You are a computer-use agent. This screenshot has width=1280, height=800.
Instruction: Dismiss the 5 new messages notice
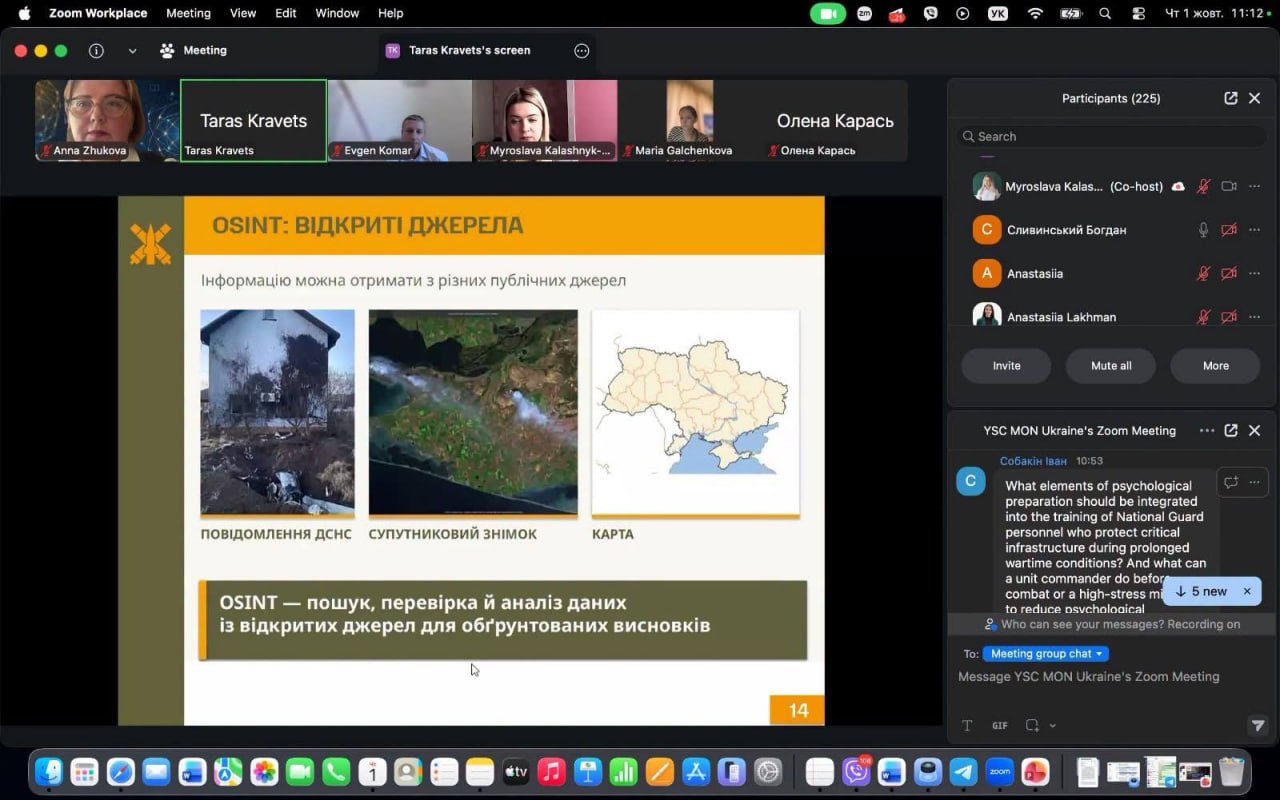(x=1247, y=591)
